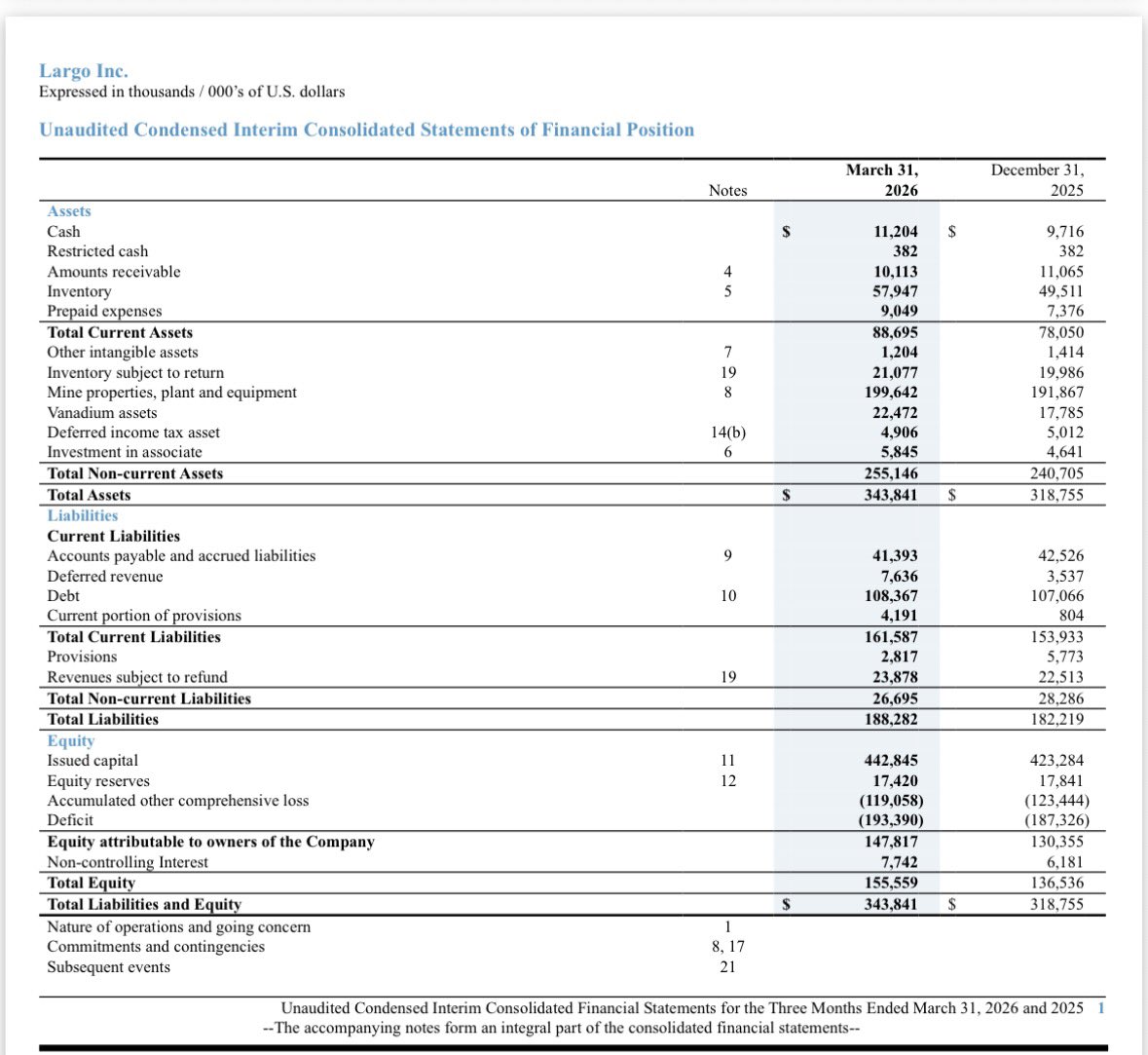The image size is (1148, 1055).
Task: Click footer 'The accompanying notes form an integral part' text
Action: [562, 1028]
